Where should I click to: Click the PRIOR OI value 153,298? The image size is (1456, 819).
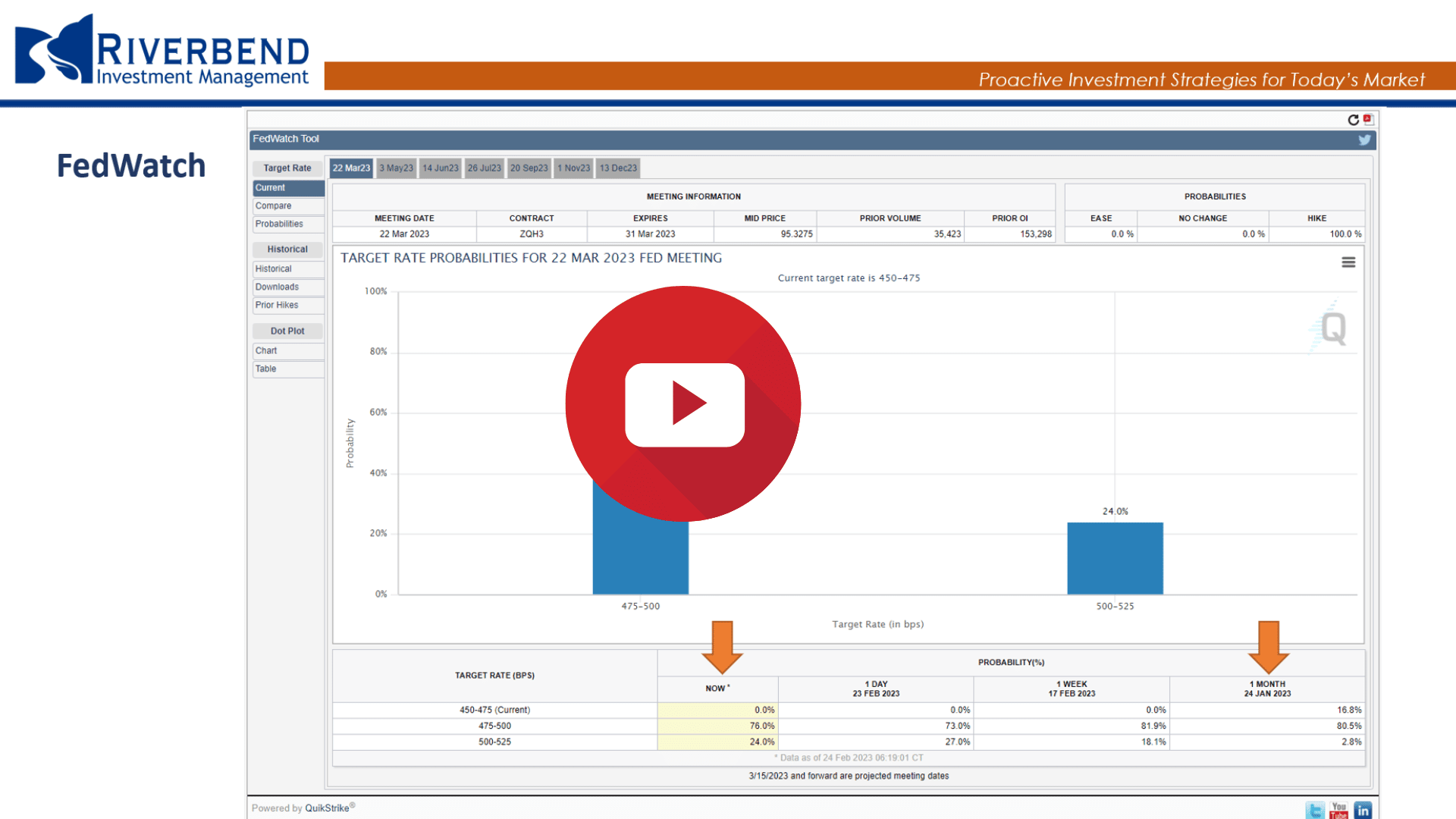click(1036, 234)
